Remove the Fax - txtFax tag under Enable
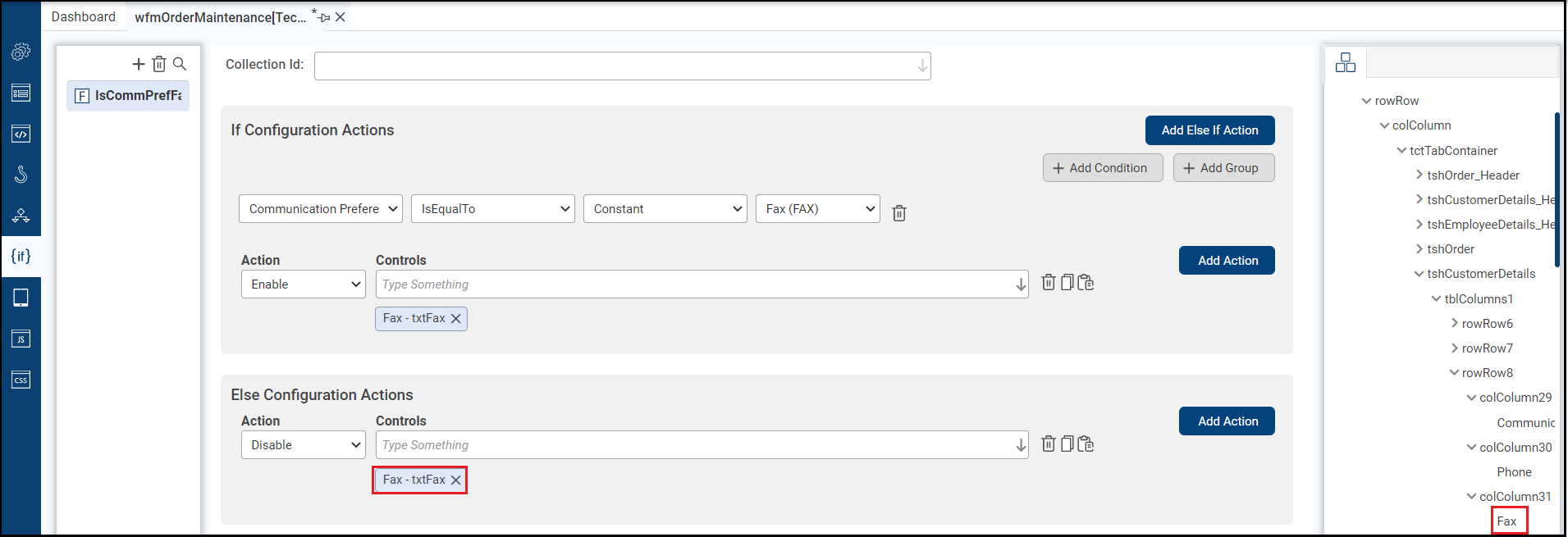Image resolution: width=1568 pixels, height=537 pixels. pos(456,319)
